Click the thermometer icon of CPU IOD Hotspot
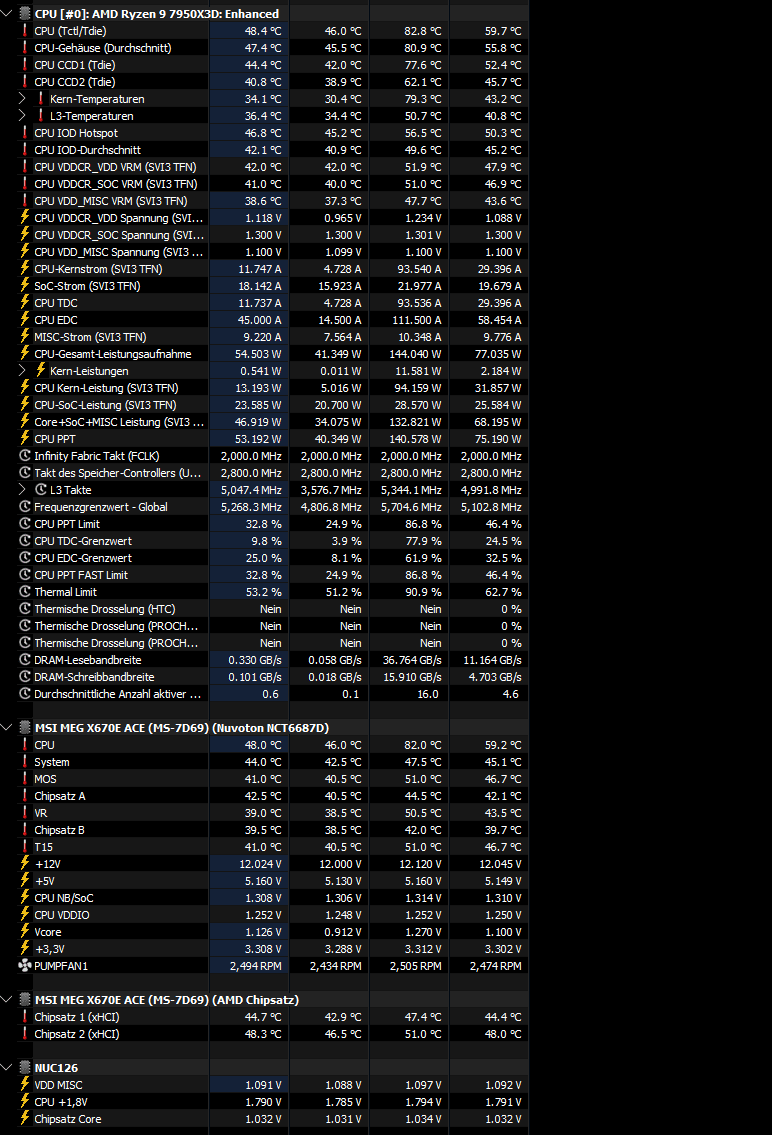Image resolution: width=772 pixels, height=1135 pixels. point(25,132)
